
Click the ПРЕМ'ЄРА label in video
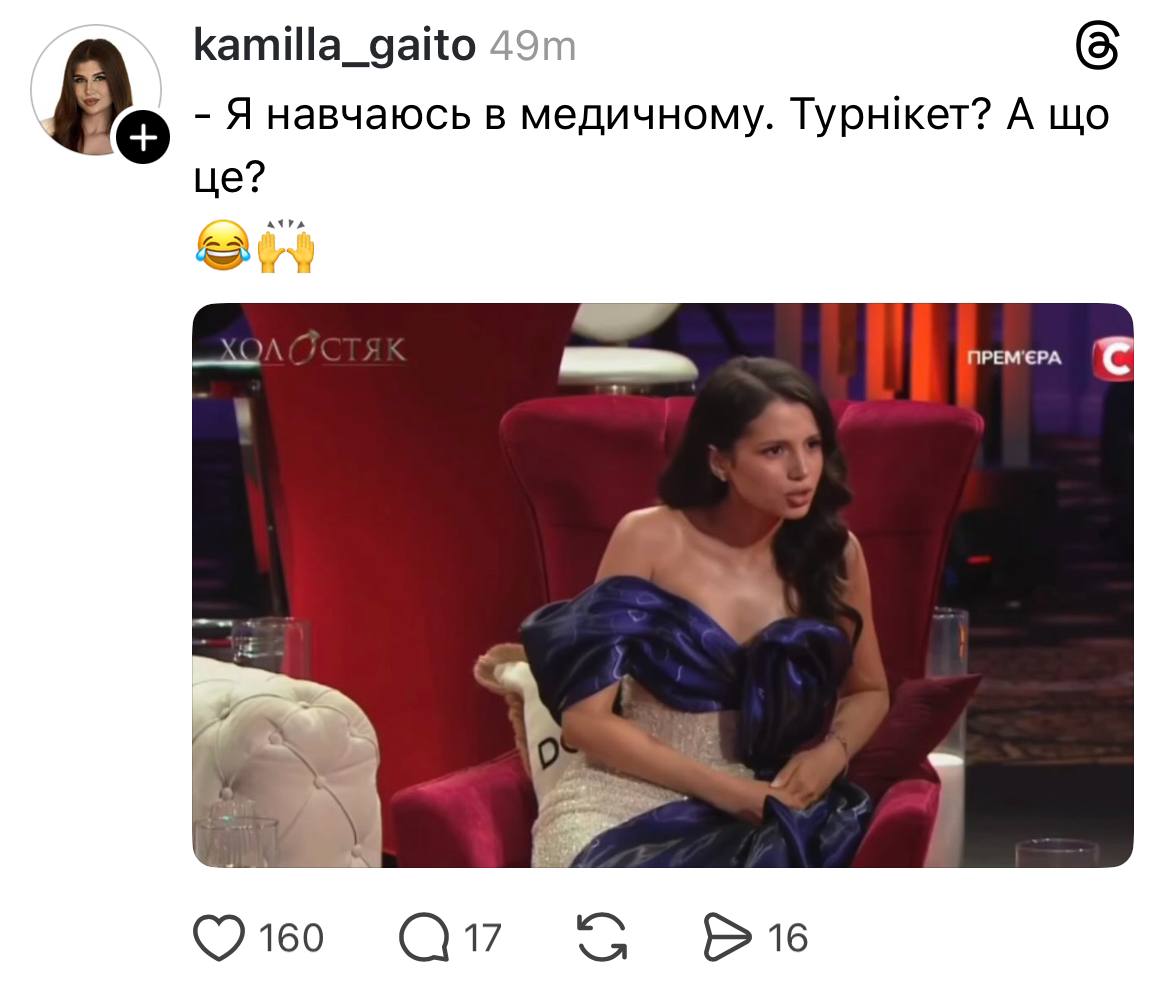coord(1014,357)
